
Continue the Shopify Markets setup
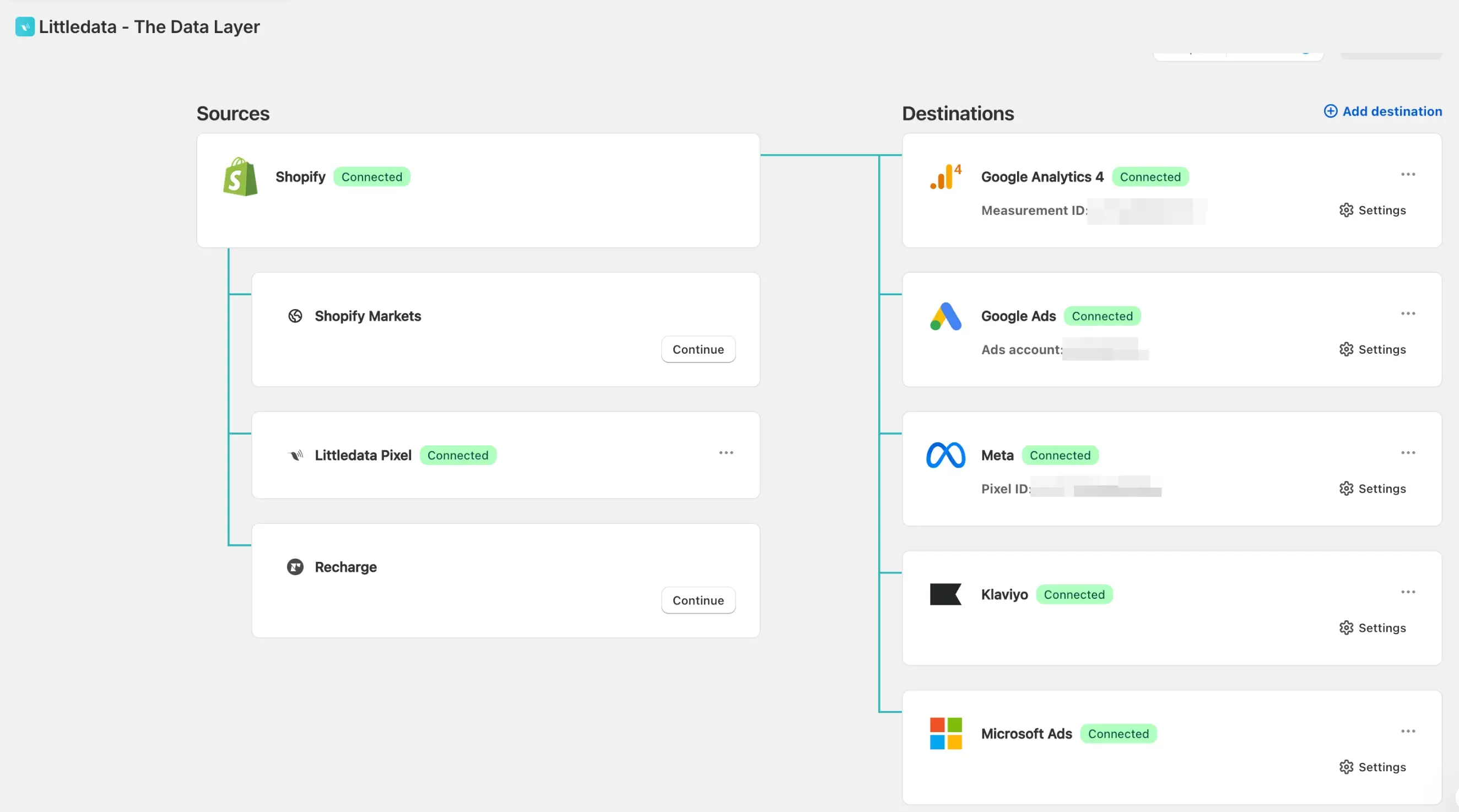coord(698,349)
